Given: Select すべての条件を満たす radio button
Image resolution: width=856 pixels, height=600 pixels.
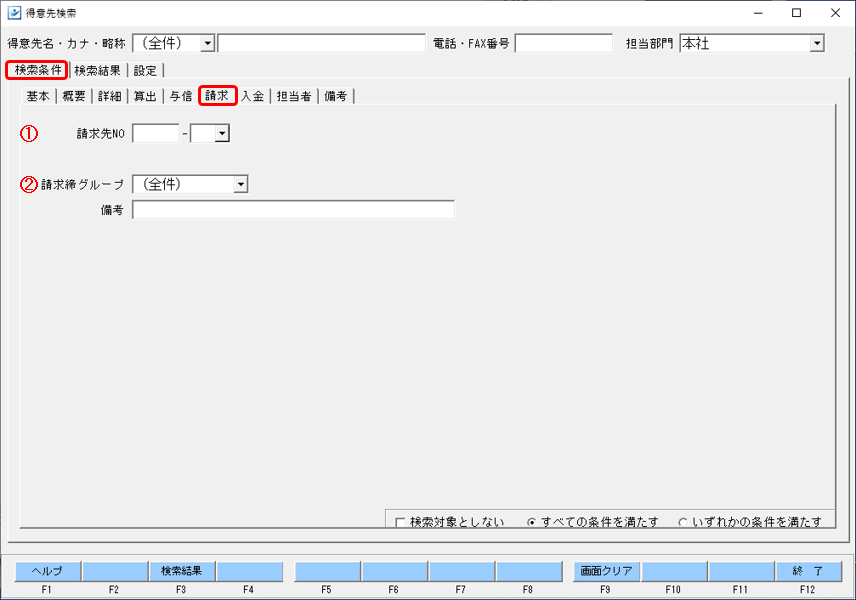Looking at the screenshot, I should point(531,522).
